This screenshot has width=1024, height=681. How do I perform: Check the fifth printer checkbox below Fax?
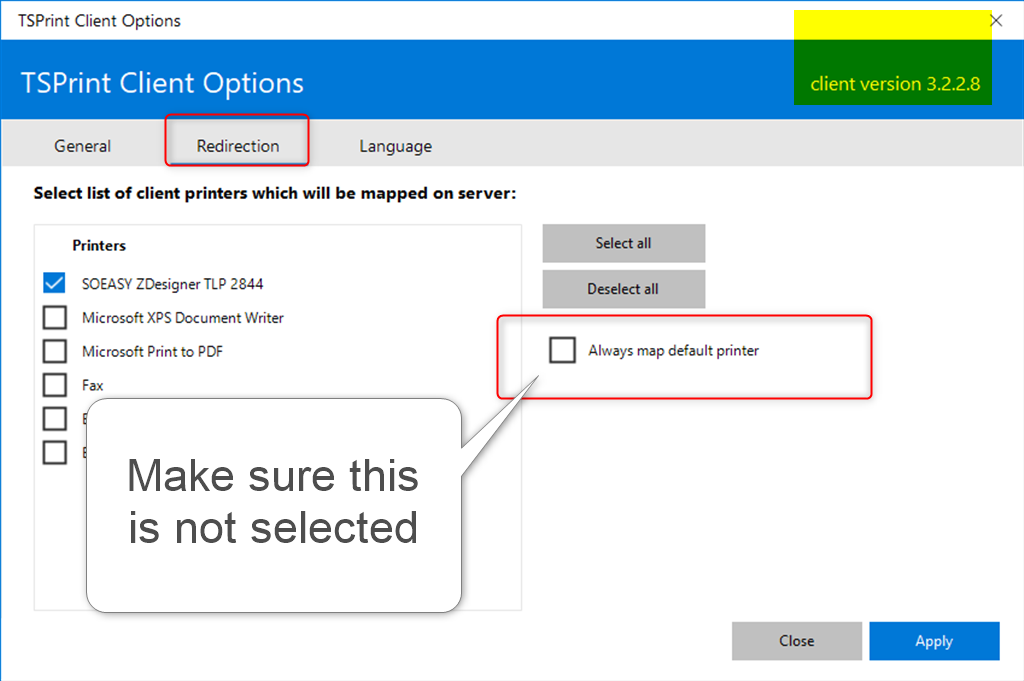[54, 419]
